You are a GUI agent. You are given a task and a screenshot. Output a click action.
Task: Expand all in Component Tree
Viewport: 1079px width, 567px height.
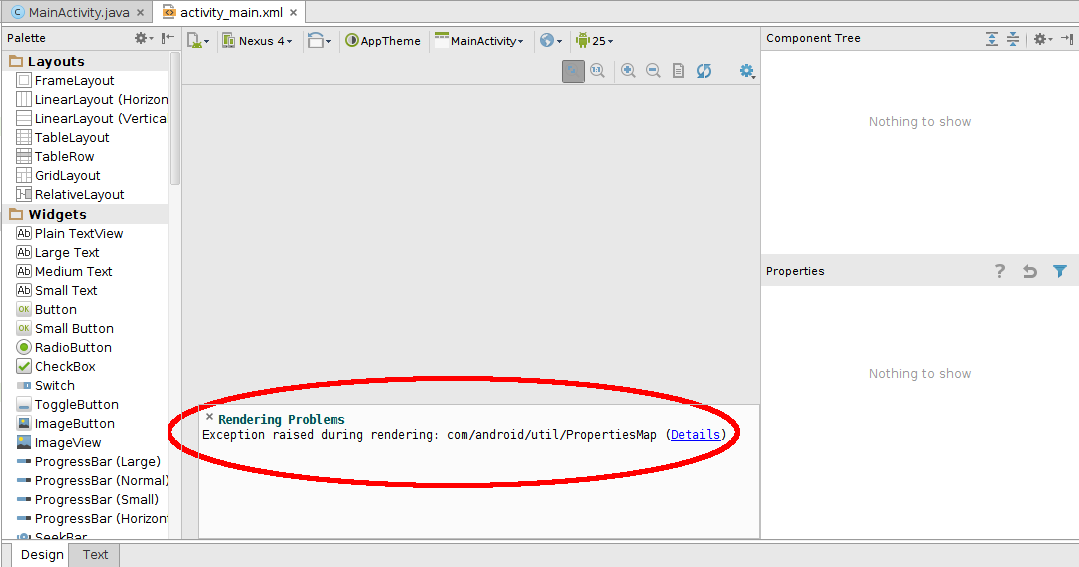[992, 39]
